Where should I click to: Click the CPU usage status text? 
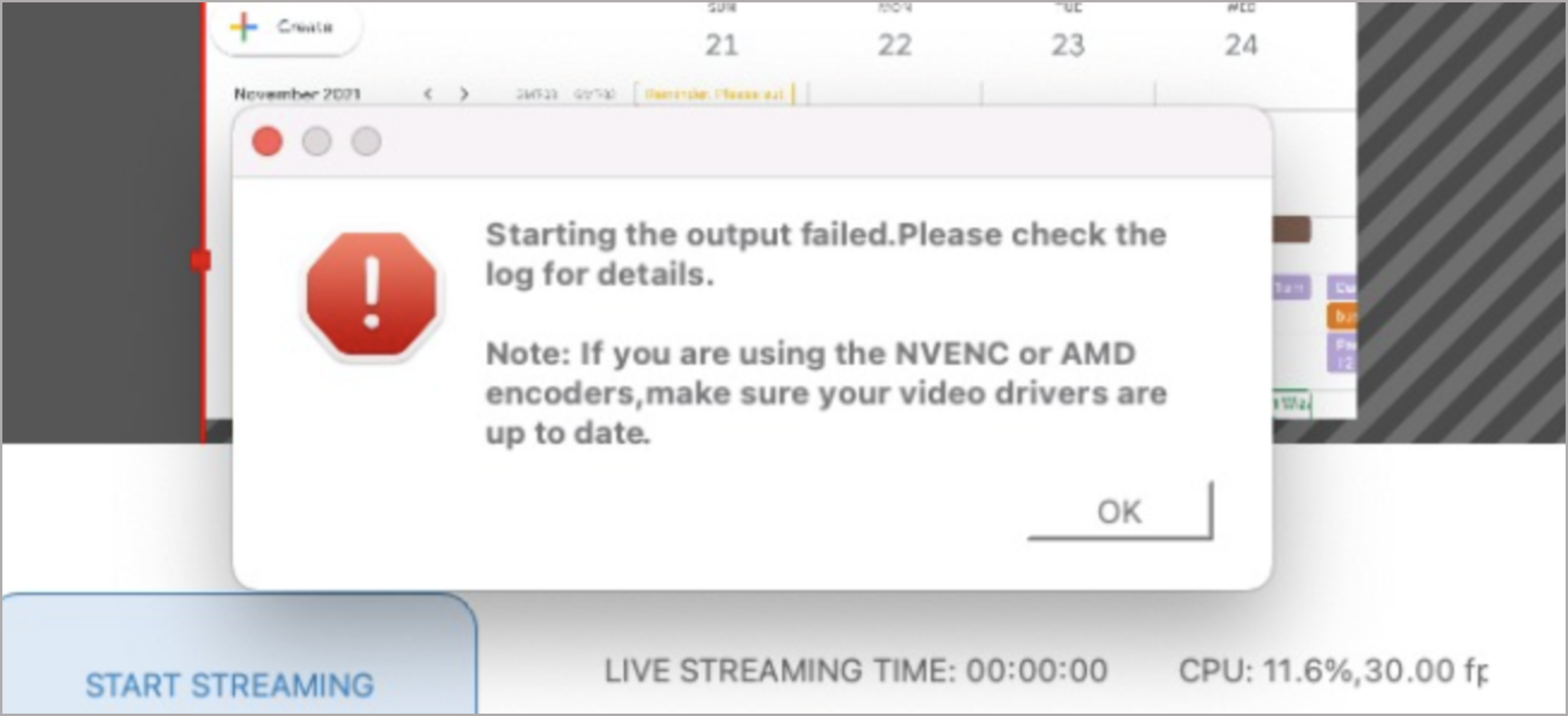[x=1332, y=671]
